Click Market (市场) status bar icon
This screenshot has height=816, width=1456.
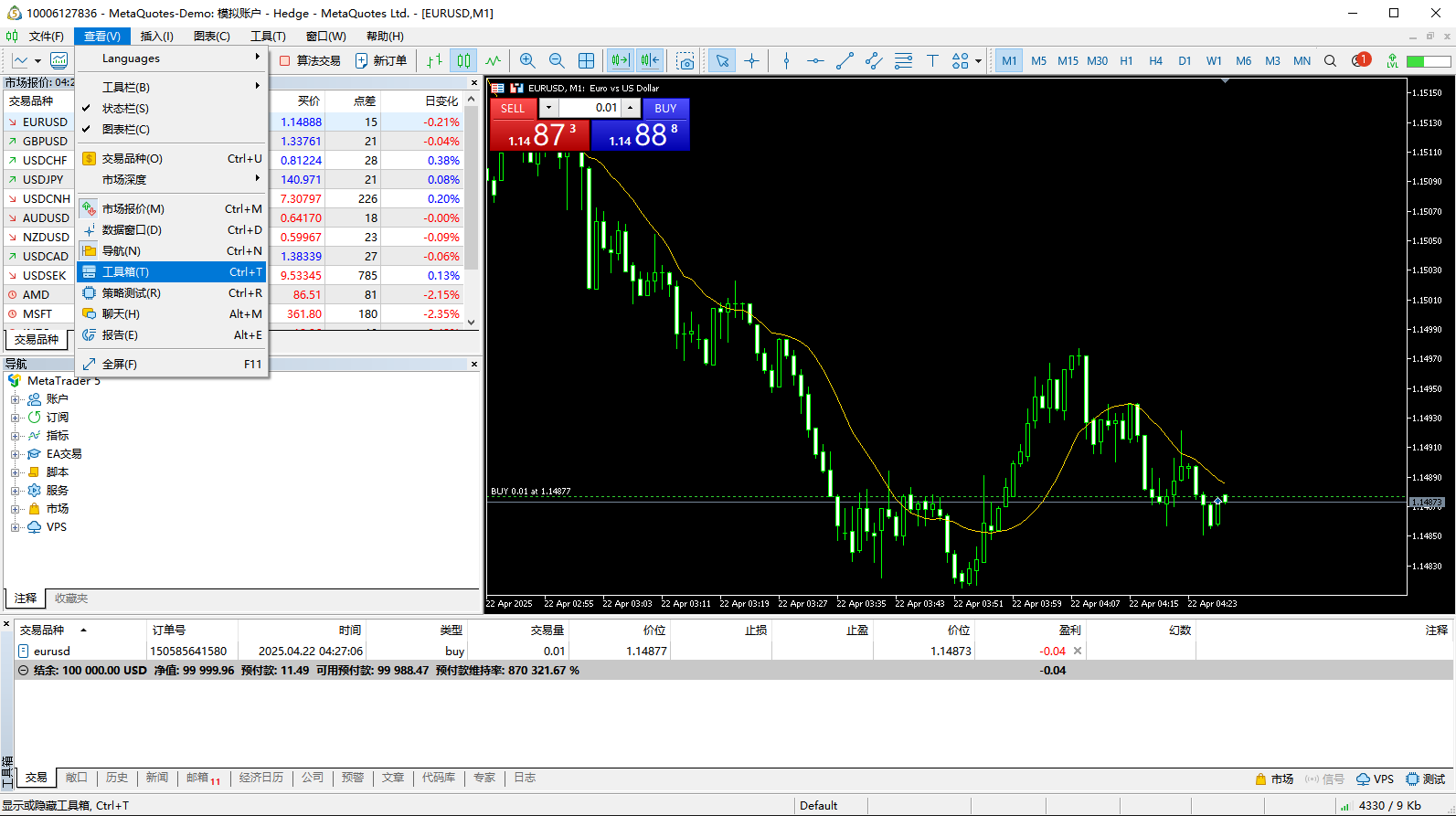(1274, 779)
